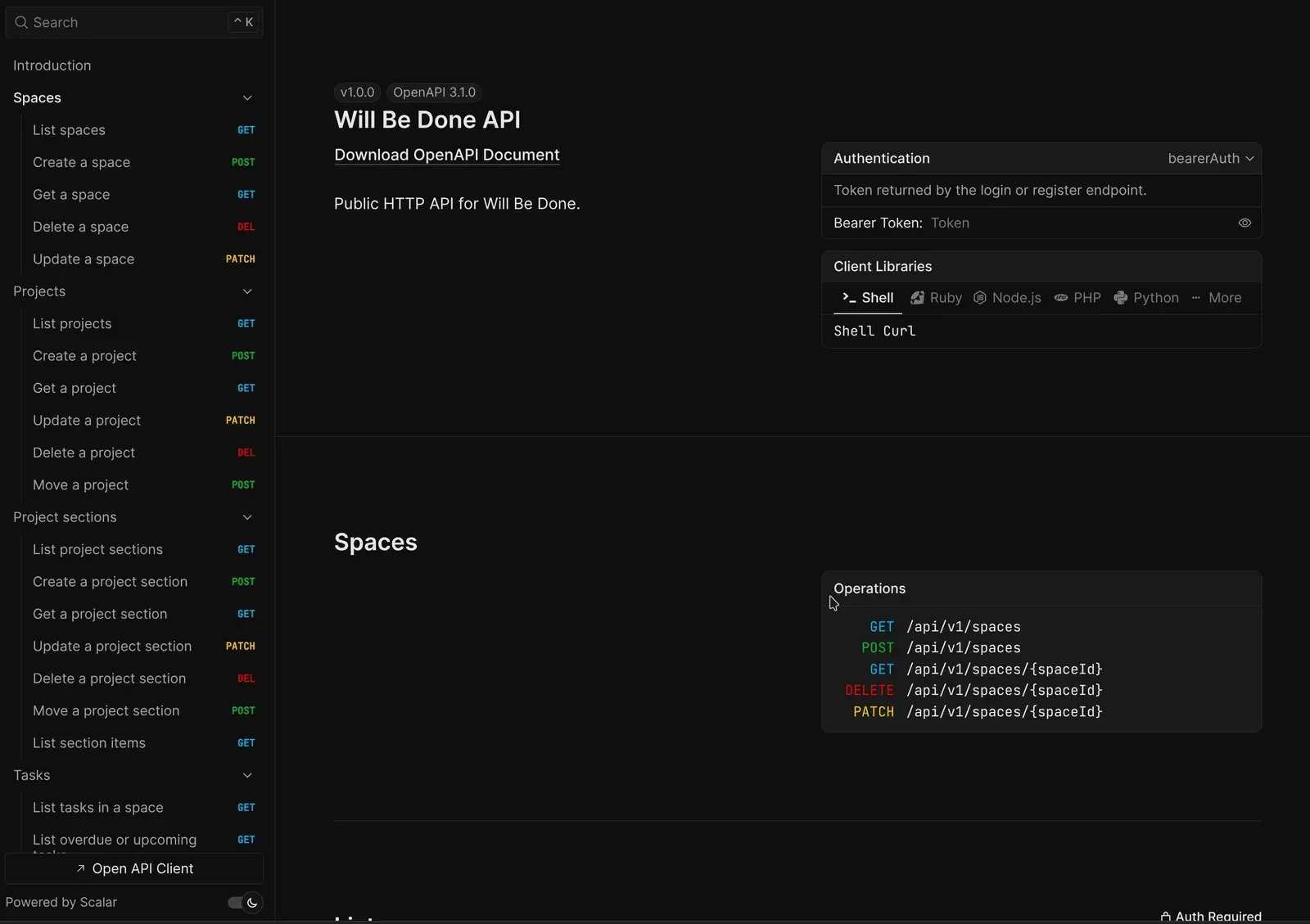The height and width of the screenshot is (924, 1310).
Task: Focus the Search input field
Action: [x=134, y=22]
